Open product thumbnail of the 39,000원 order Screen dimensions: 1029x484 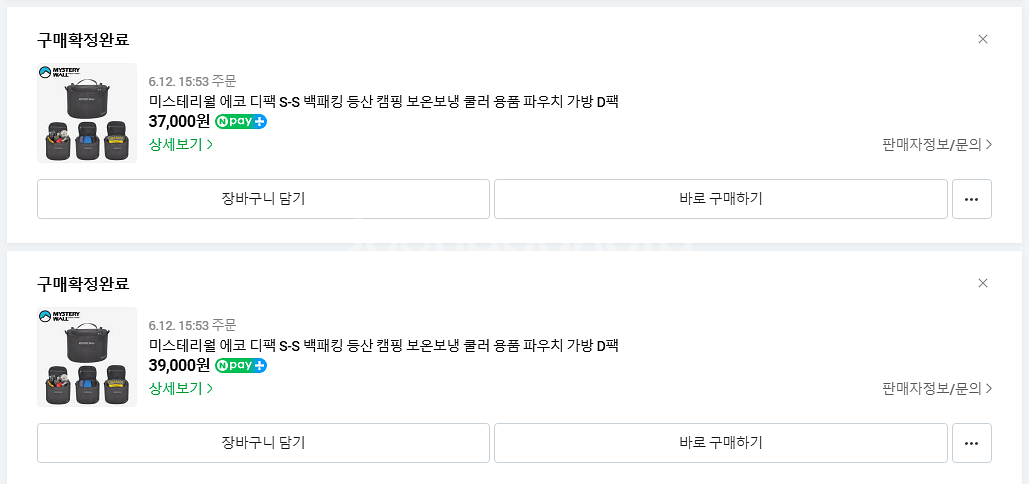click(x=87, y=357)
